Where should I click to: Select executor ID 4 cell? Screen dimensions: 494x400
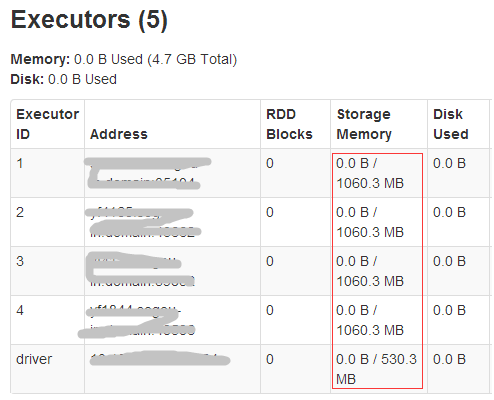tap(20, 310)
